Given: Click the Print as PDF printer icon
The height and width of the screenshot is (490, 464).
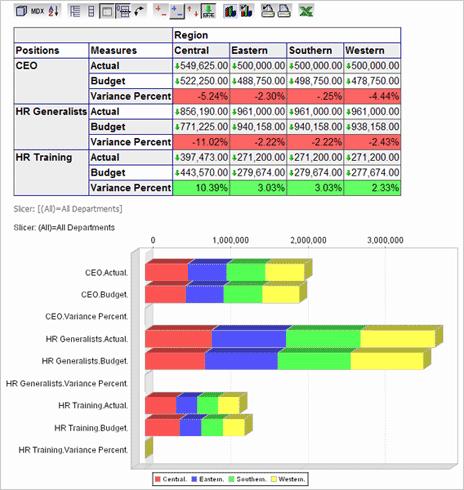Looking at the screenshot, I should (284, 11).
